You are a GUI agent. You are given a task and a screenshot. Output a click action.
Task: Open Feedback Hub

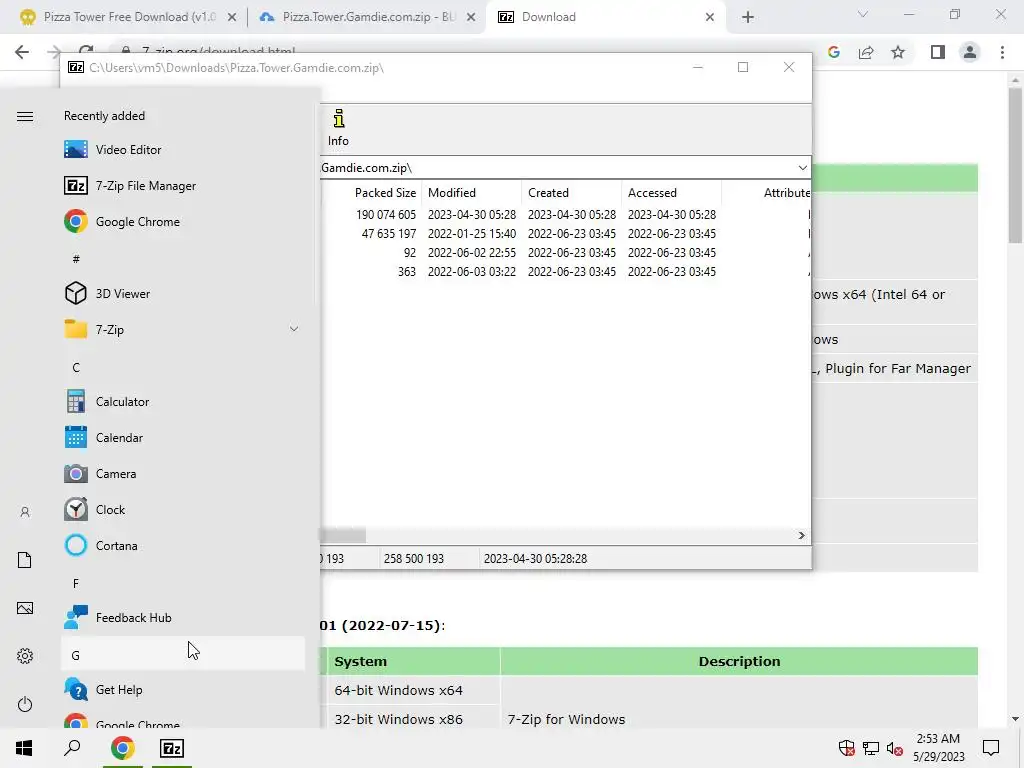coord(183,617)
